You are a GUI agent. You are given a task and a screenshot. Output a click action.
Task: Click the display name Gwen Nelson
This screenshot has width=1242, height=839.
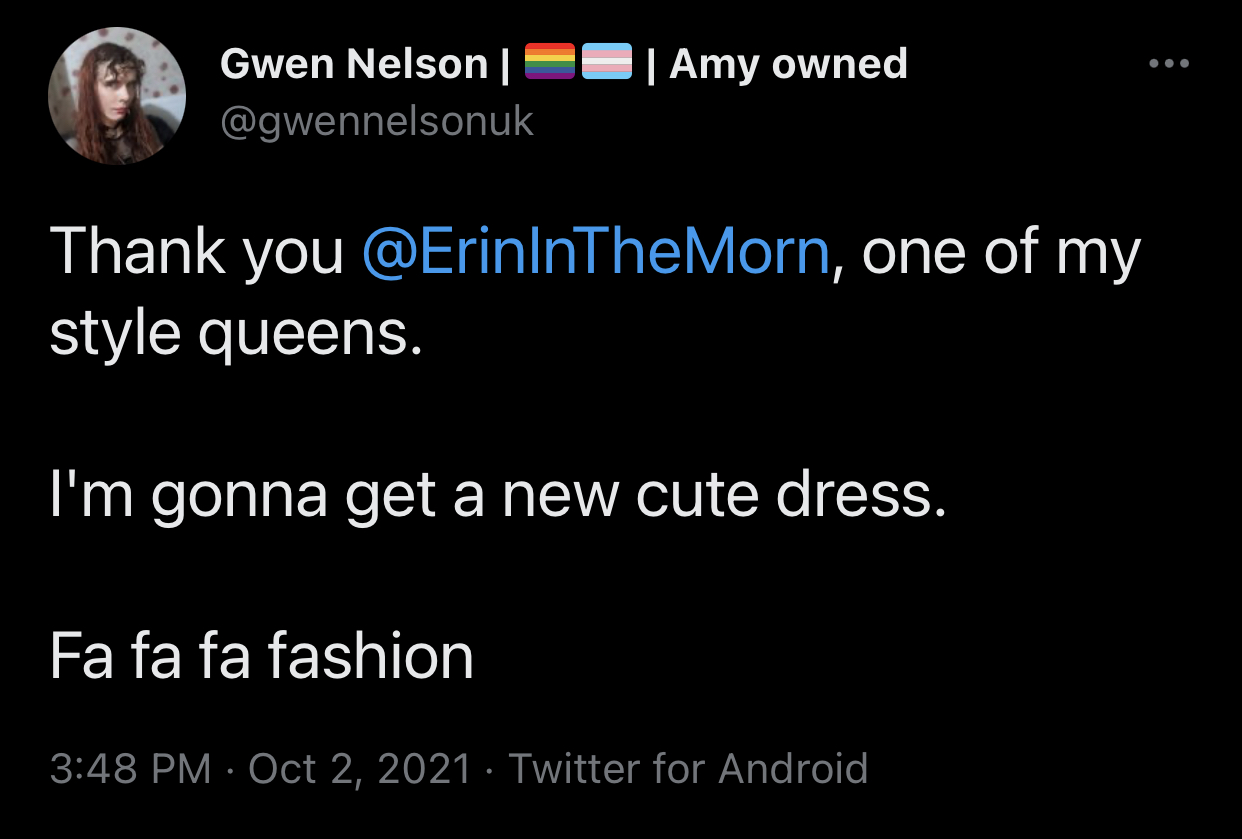tap(354, 65)
